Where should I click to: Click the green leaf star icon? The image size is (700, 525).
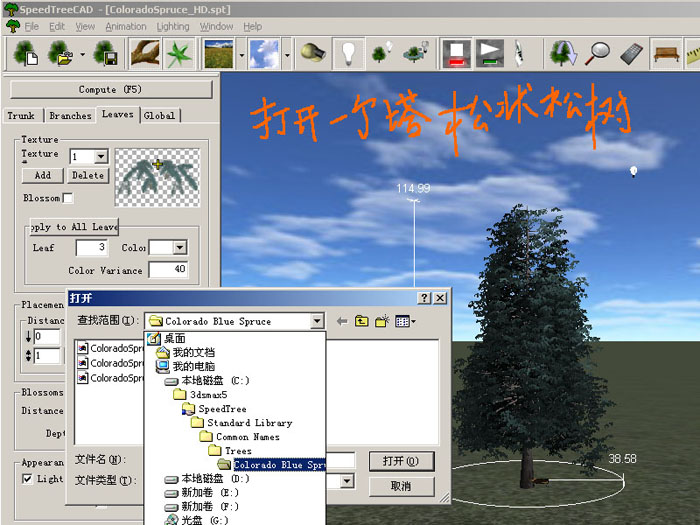(179, 53)
